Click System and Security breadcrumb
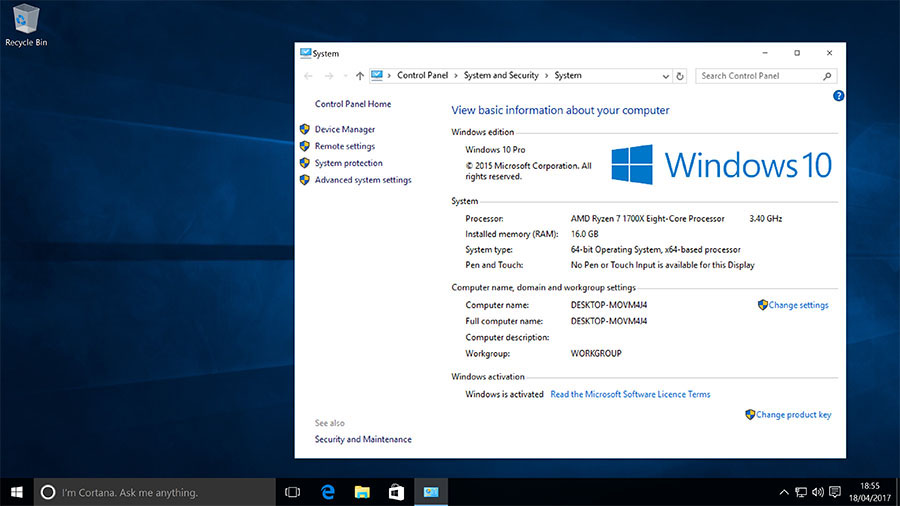 tap(501, 75)
